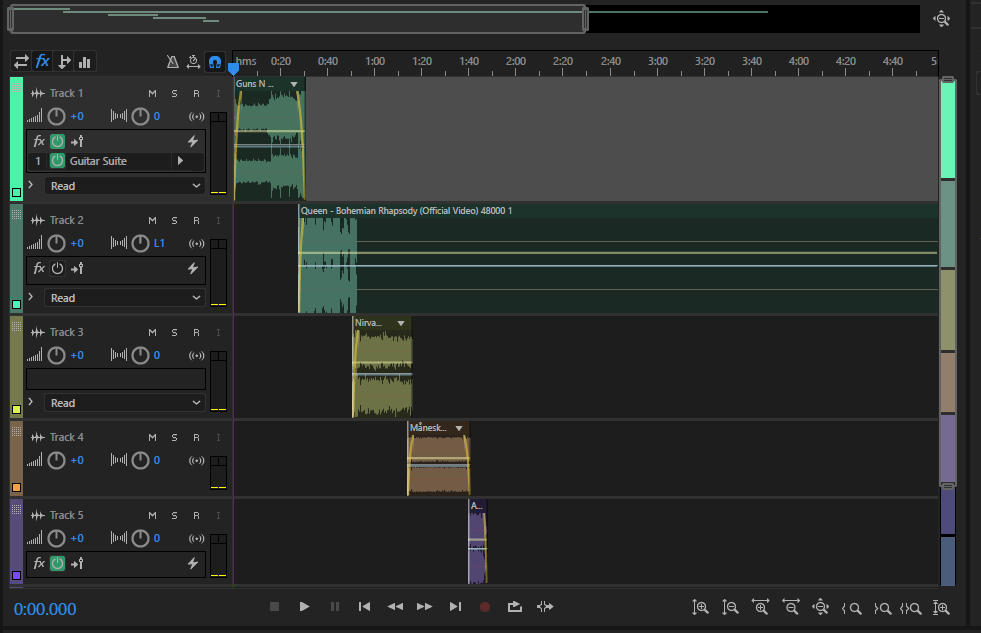Image resolution: width=981 pixels, height=633 pixels.
Task: Toggle timeline snapping magnet icon
Action: [214, 61]
